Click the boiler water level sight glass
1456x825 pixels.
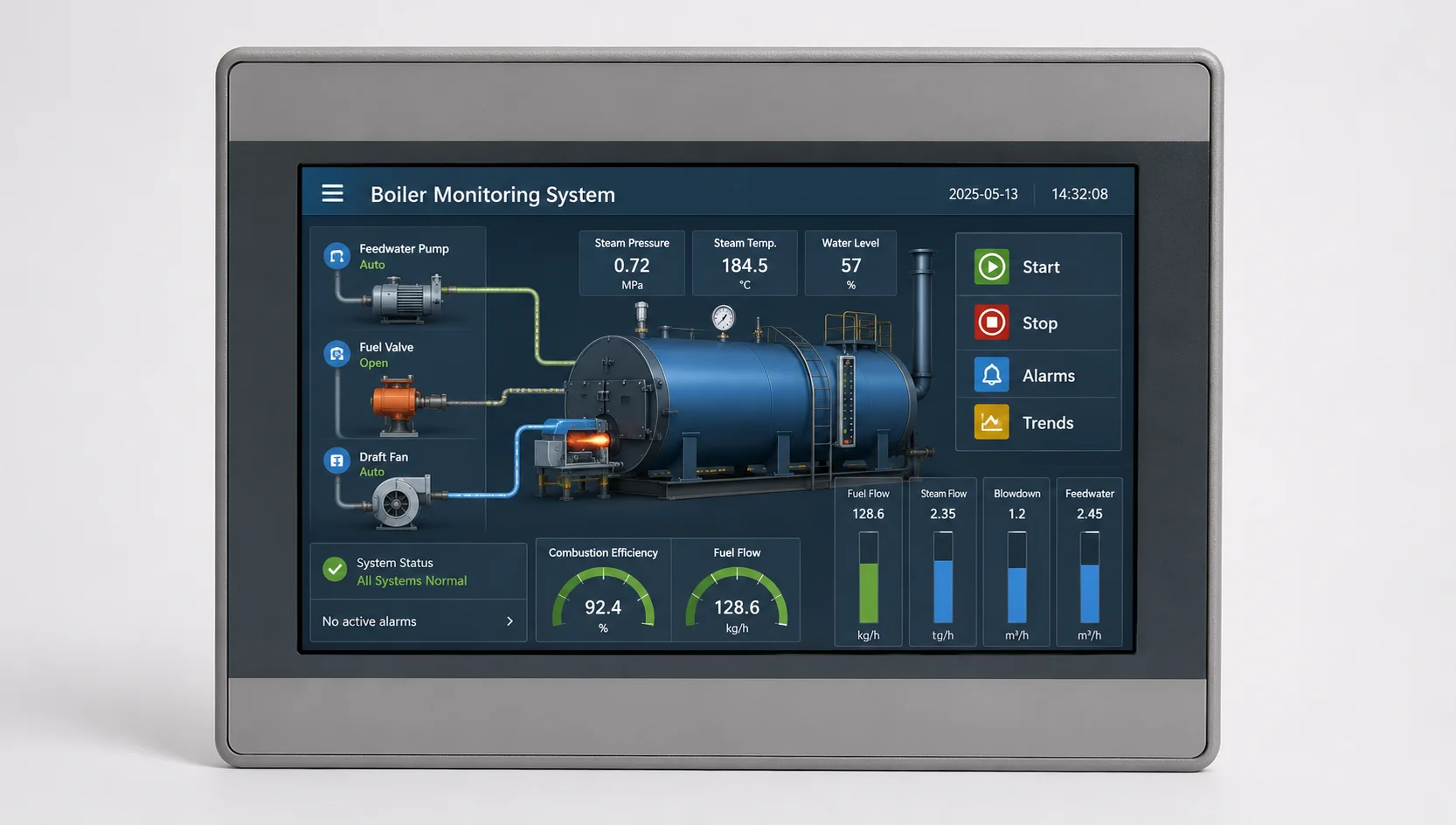tap(846, 399)
